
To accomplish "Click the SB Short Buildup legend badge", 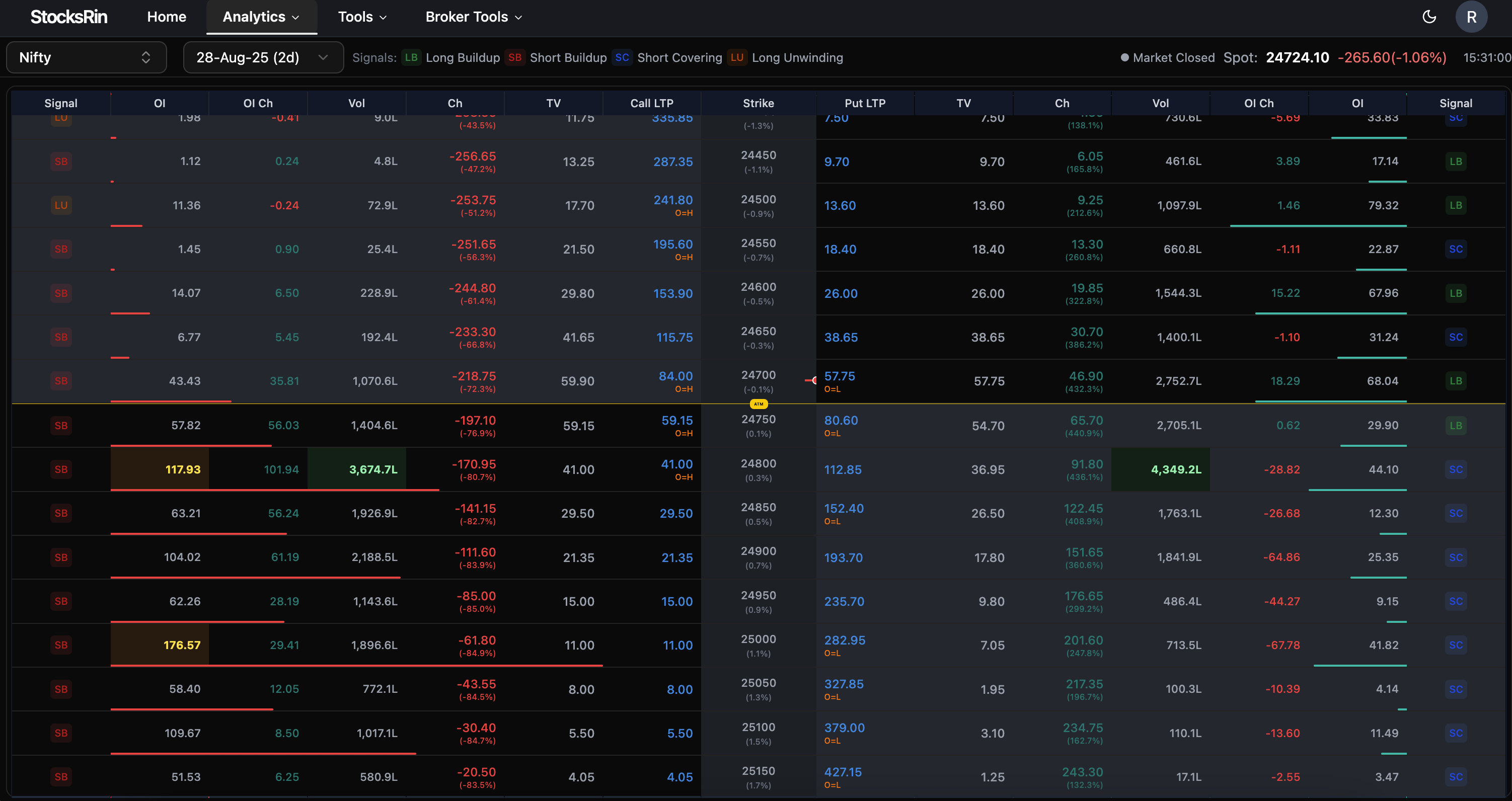I will coord(515,57).
